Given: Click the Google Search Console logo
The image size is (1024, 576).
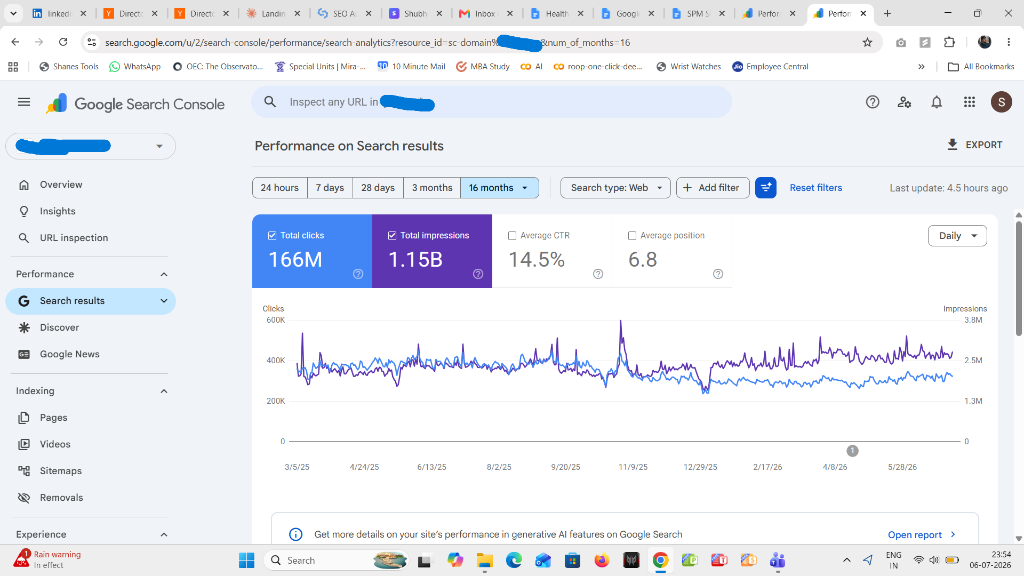Looking at the screenshot, I should (x=136, y=104).
